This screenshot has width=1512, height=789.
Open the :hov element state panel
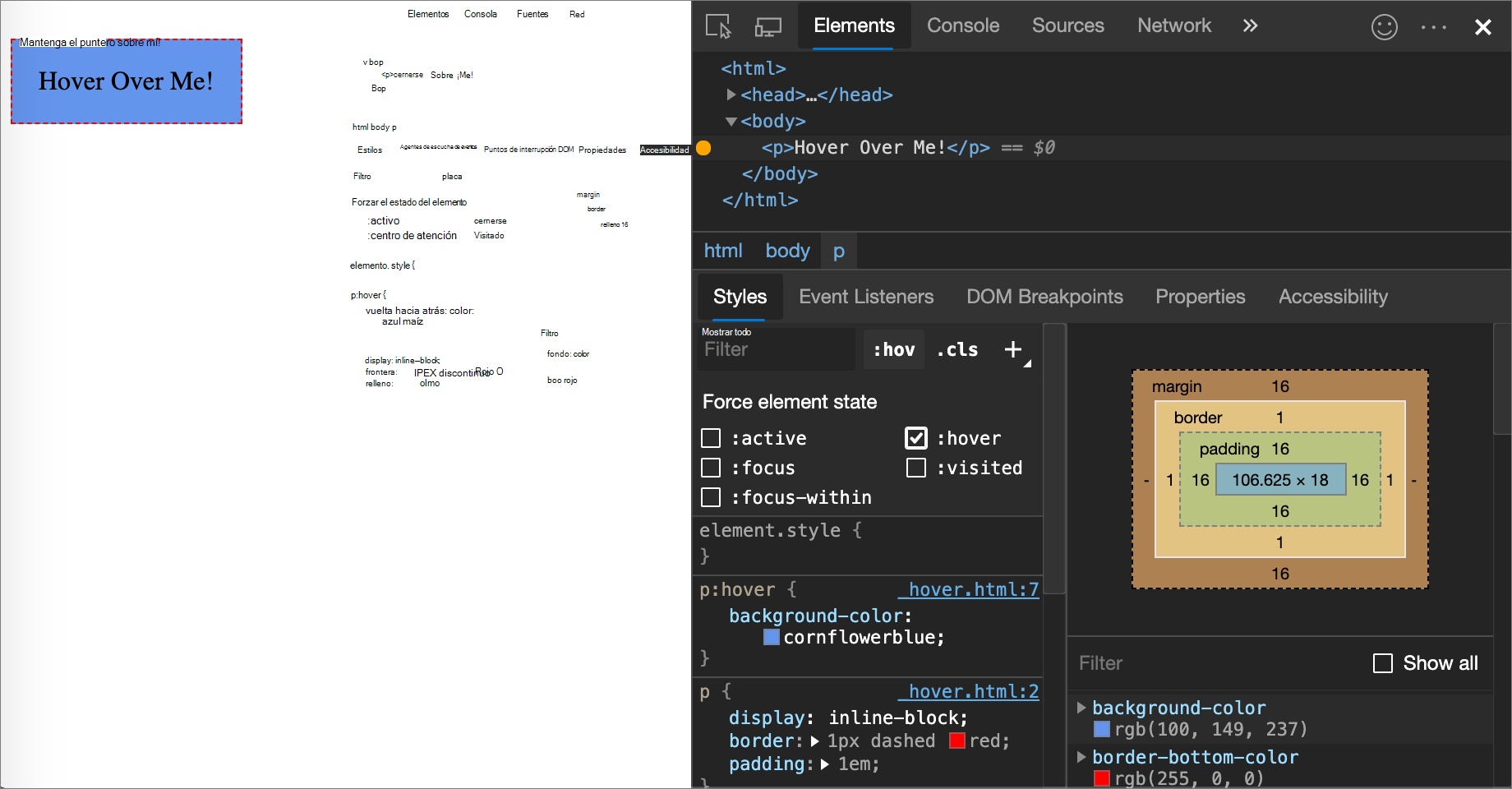[893, 349]
